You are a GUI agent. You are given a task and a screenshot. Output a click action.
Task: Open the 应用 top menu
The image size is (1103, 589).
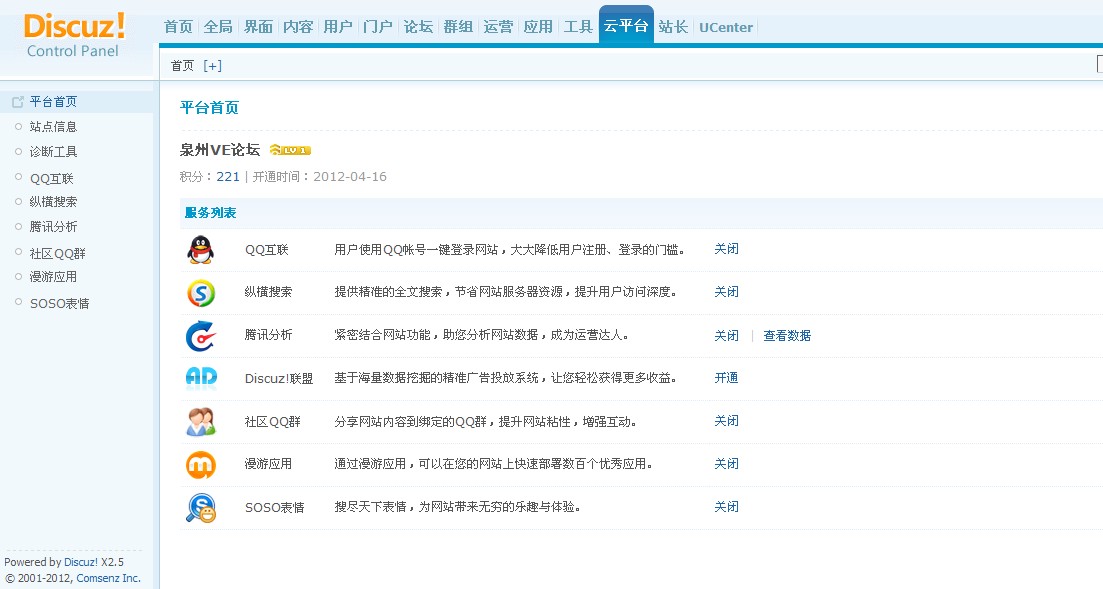click(x=538, y=27)
